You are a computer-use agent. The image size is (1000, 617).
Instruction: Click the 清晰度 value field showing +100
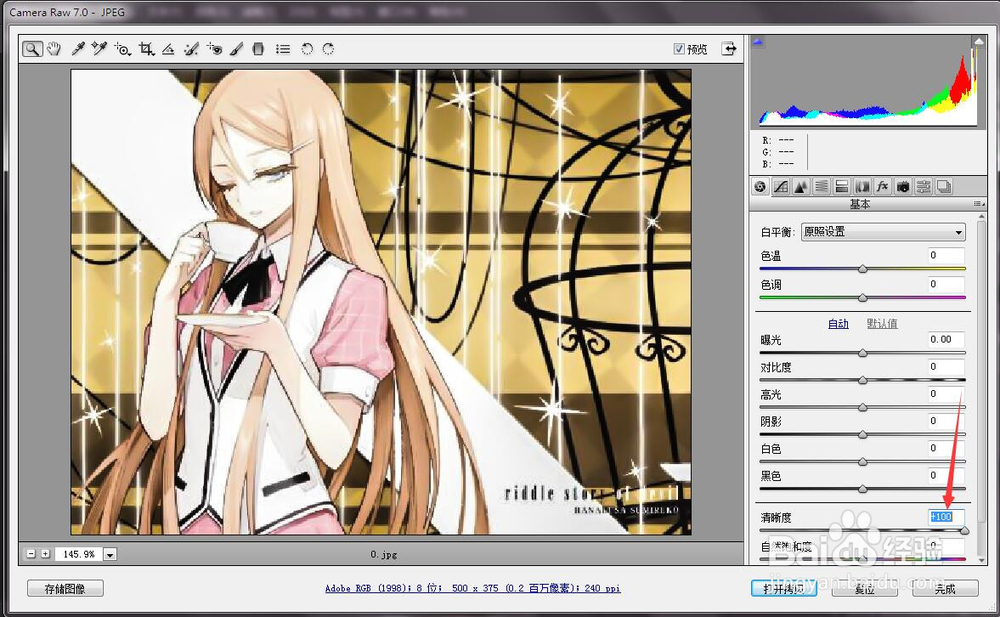click(946, 517)
